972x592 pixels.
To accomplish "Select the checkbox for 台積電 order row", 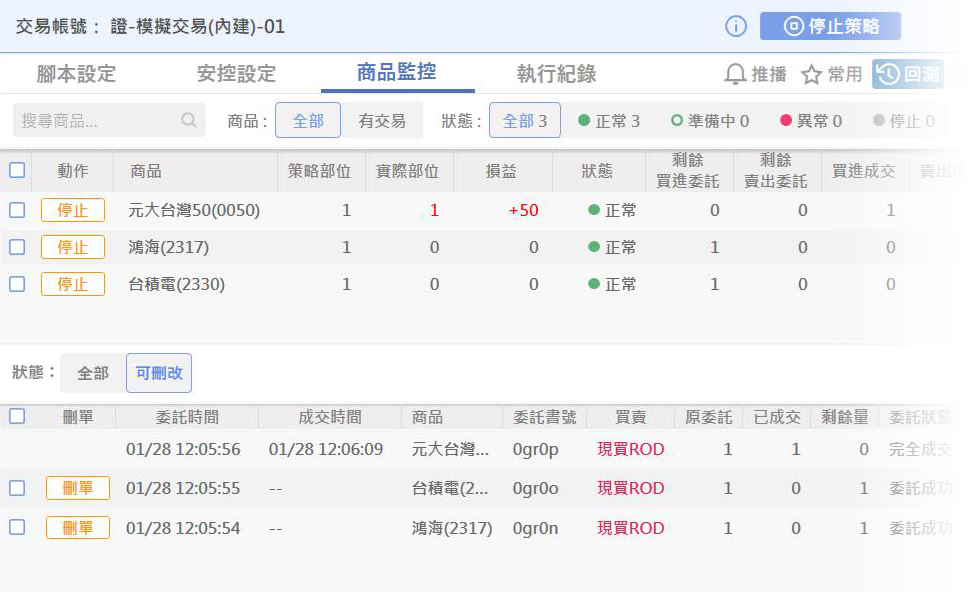I will pyautogui.click(x=17, y=488).
